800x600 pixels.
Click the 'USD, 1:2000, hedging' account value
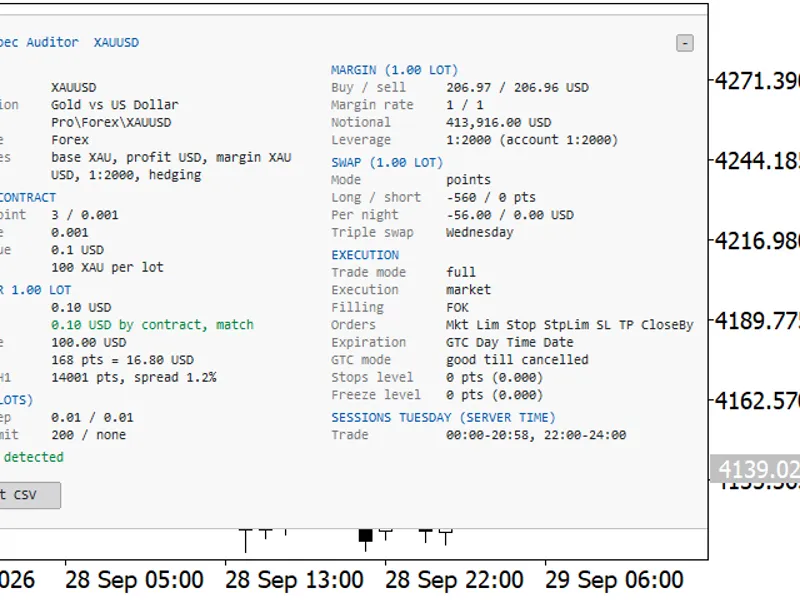pyautogui.click(x=126, y=175)
